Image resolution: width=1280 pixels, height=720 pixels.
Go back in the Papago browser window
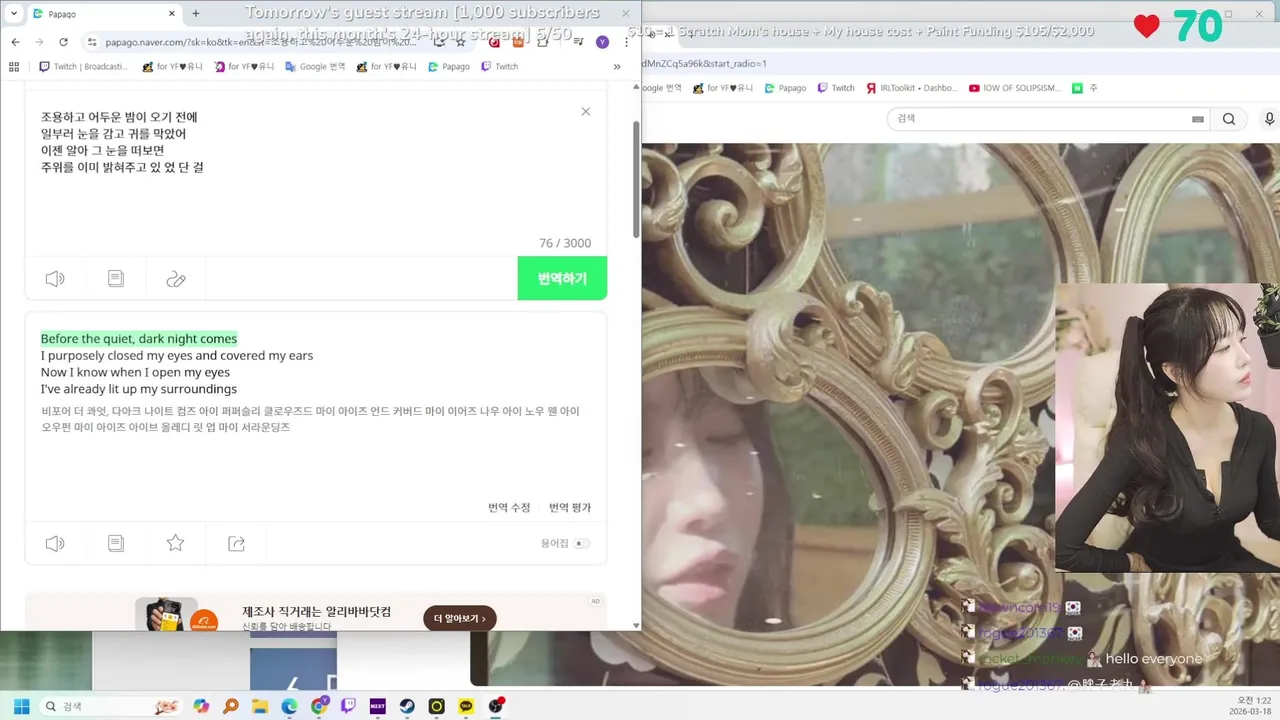pos(15,42)
